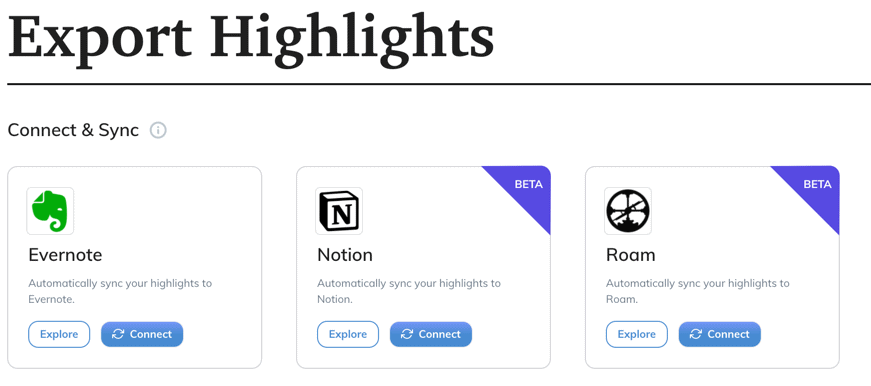Click the sync arrows icon in Evernote's Connect button
The width and height of the screenshot is (871, 386).
pyautogui.click(x=118, y=334)
